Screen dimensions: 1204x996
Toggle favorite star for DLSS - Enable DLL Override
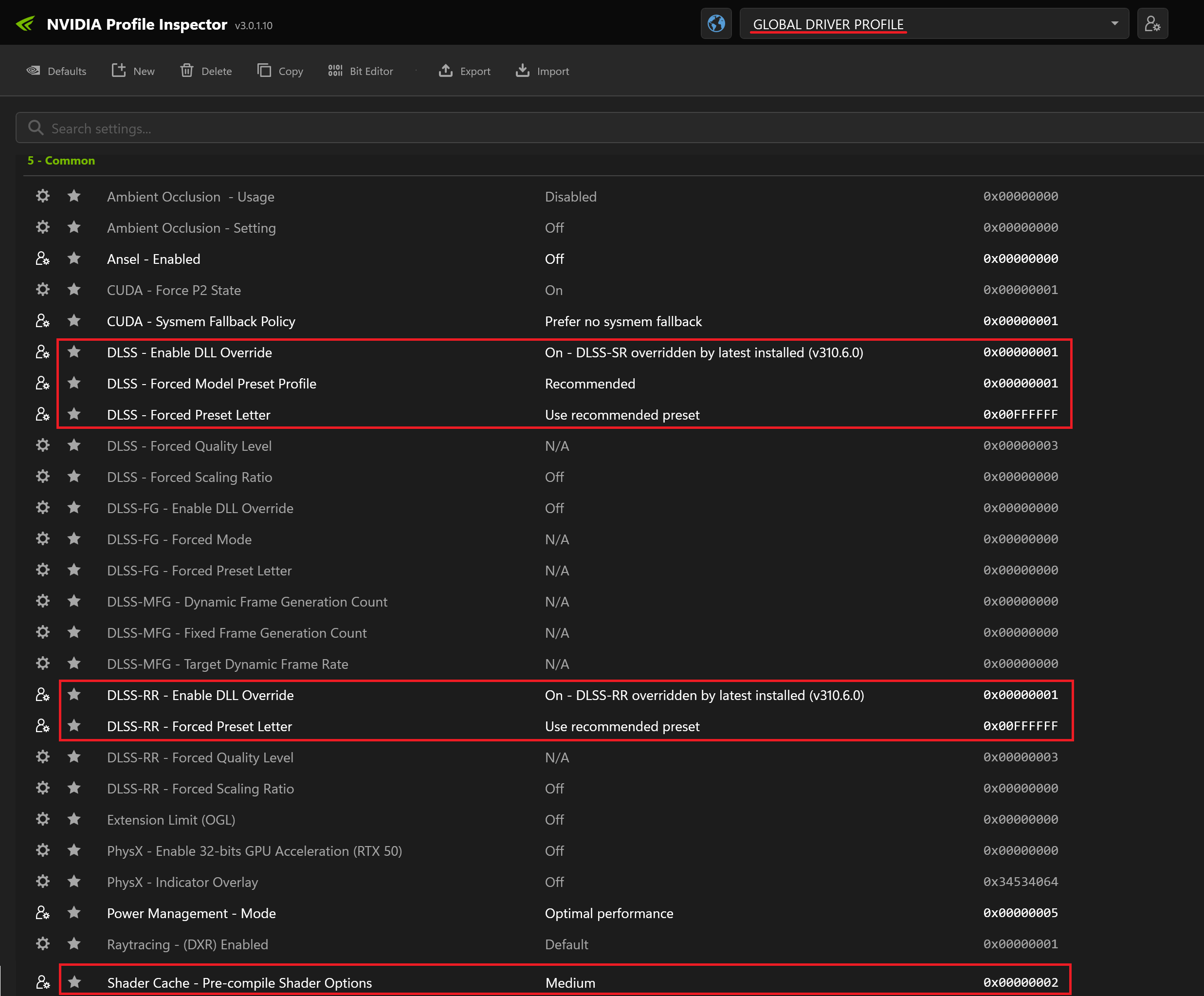[x=74, y=352]
